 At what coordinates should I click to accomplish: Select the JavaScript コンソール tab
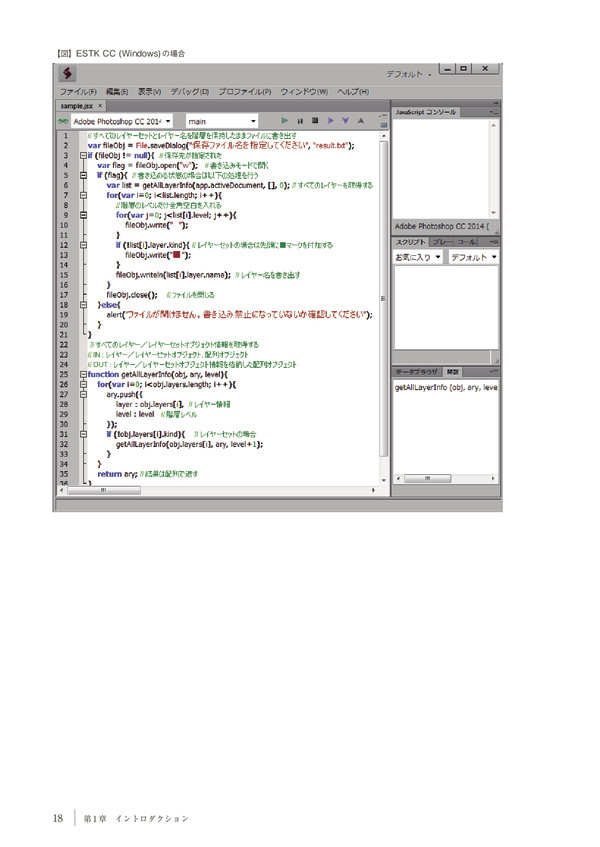tap(426, 112)
